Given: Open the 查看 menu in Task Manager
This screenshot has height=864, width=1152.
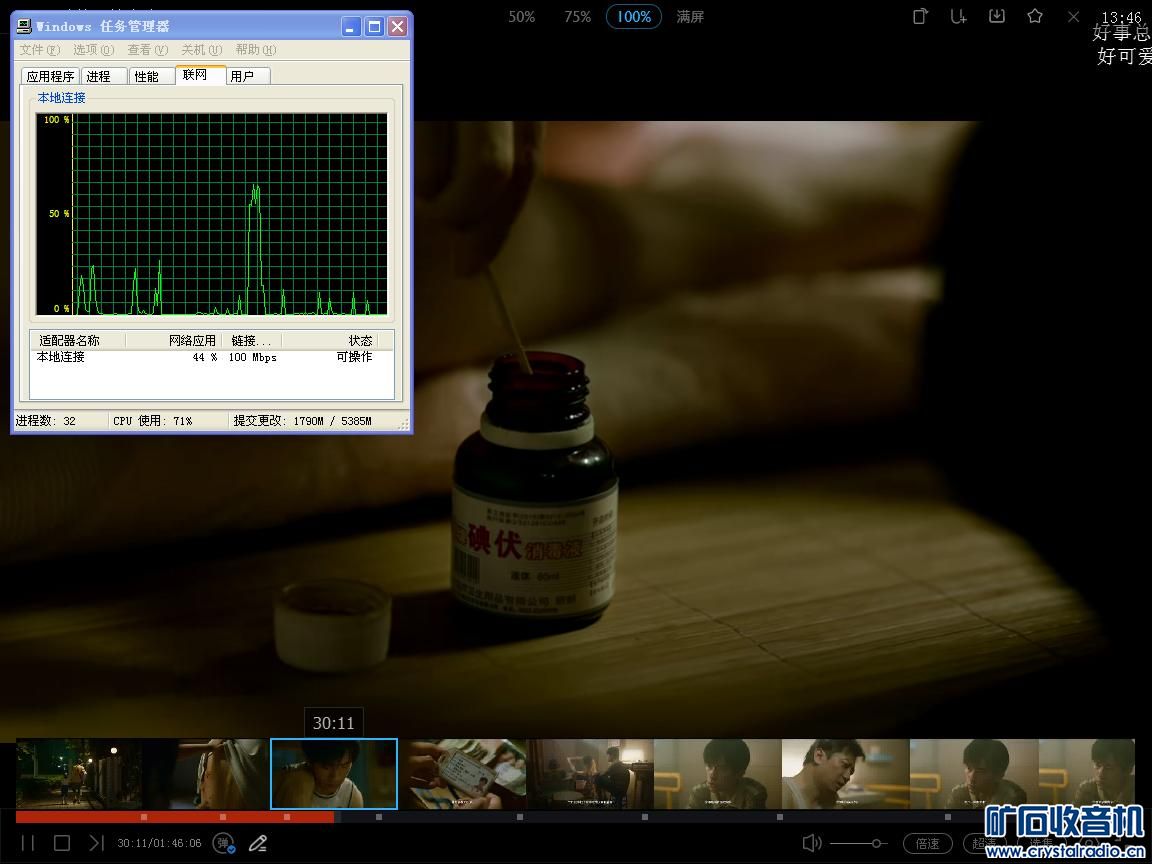Looking at the screenshot, I should tap(148, 50).
